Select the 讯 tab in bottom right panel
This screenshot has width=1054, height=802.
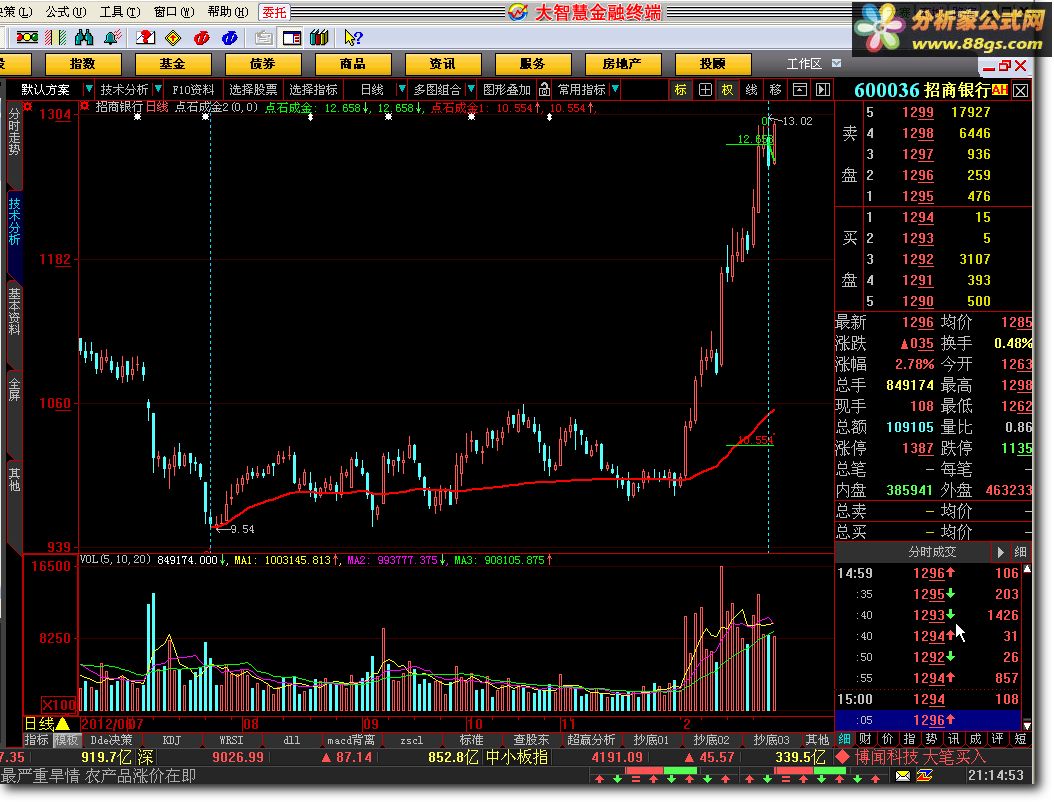click(954, 739)
